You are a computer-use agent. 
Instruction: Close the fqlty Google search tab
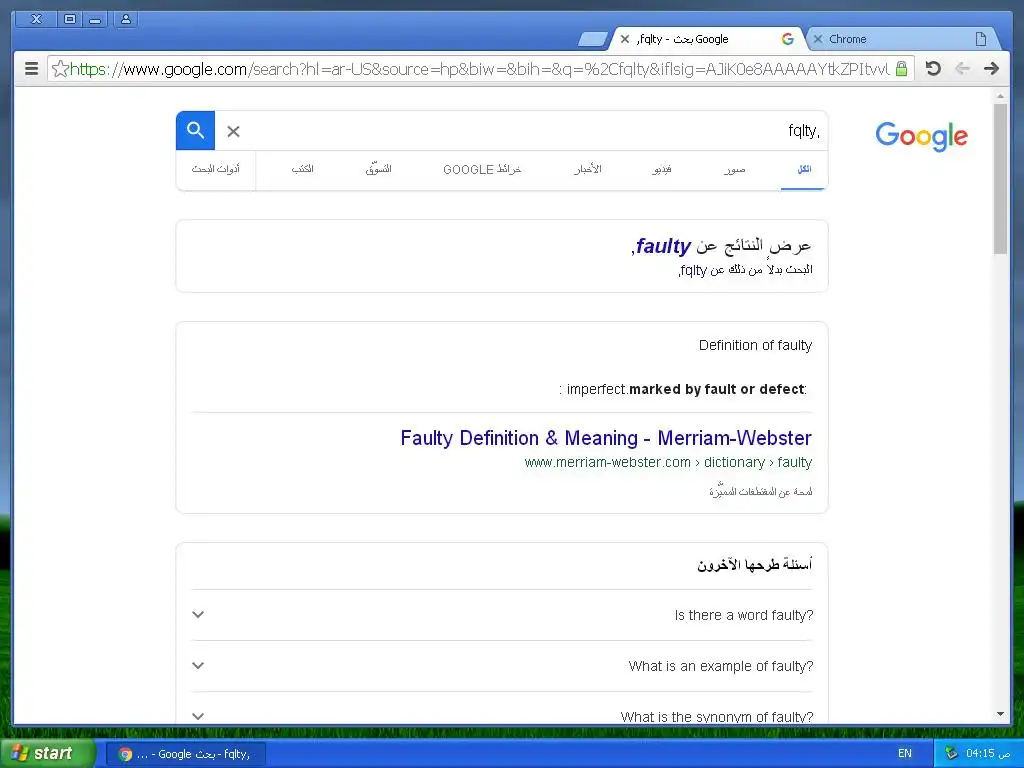624,39
